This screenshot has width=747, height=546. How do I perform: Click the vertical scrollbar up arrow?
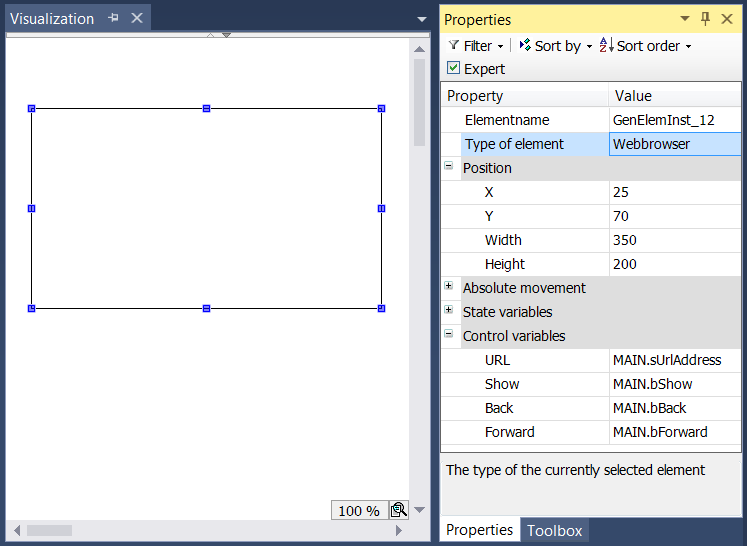pyautogui.click(x=419, y=49)
